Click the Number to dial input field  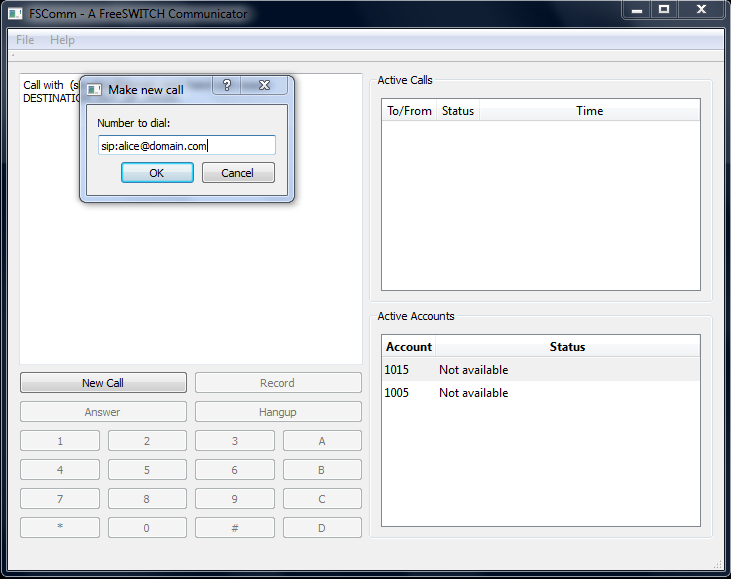coord(186,146)
